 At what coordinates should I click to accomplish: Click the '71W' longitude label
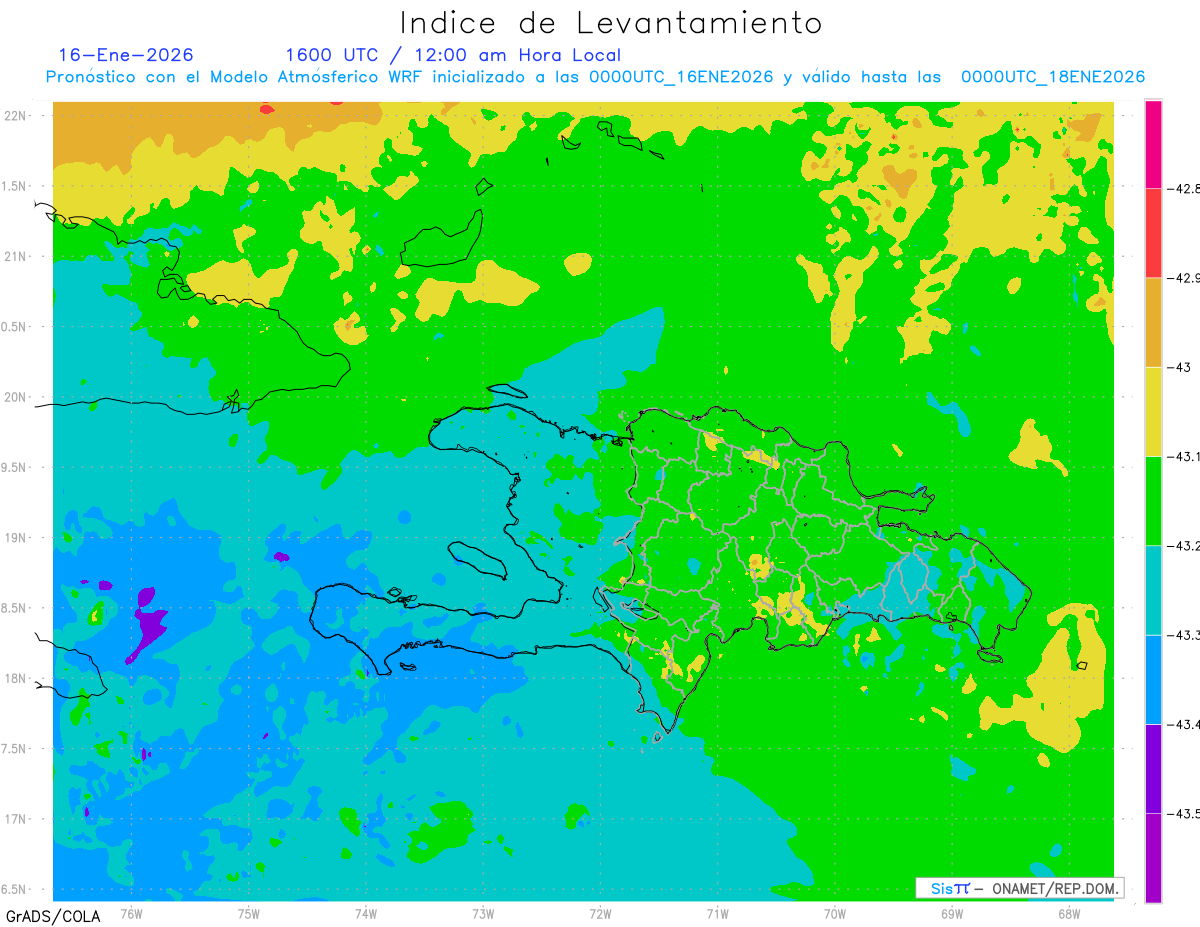click(717, 912)
